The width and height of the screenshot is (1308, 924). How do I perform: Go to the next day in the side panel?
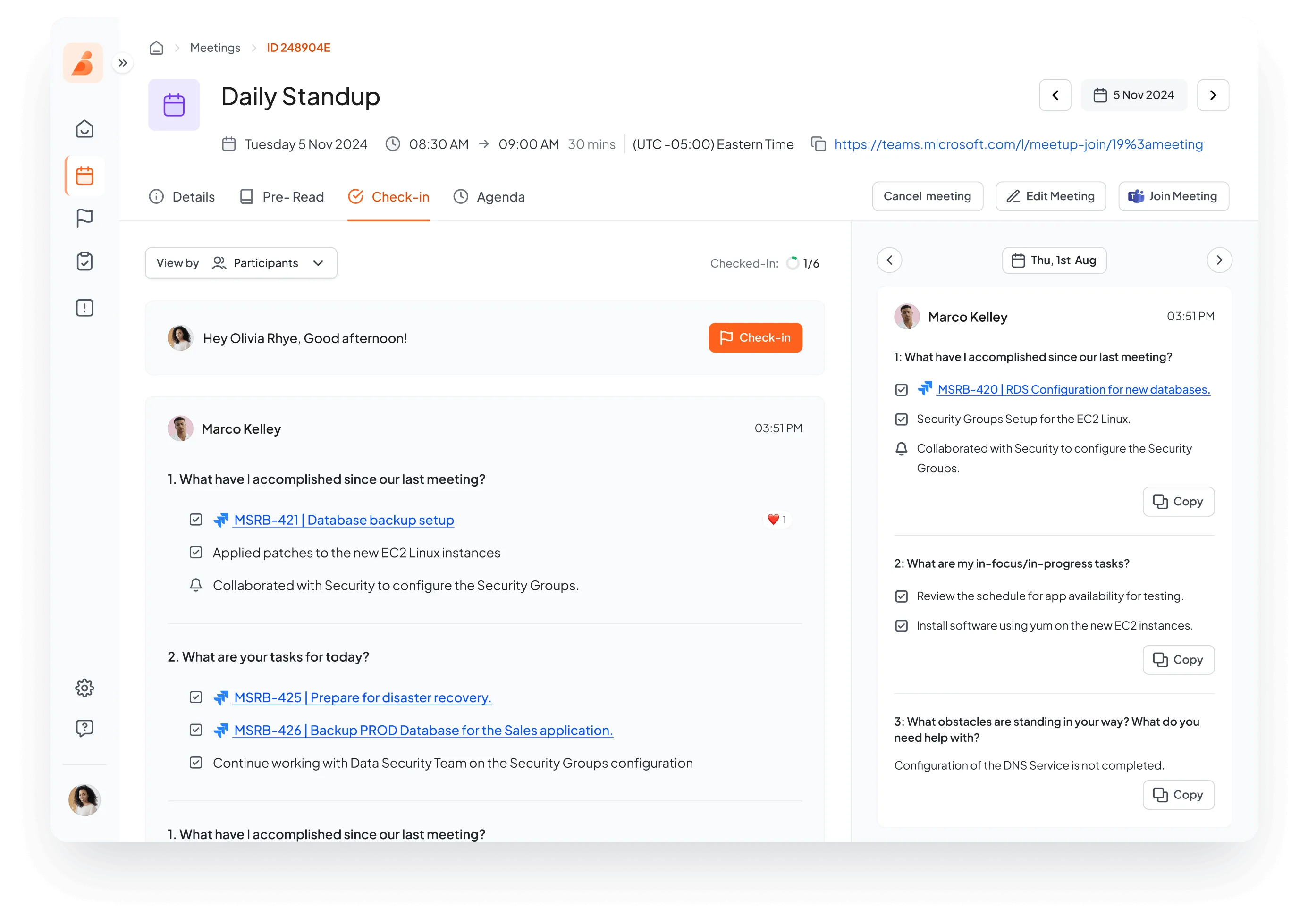pos(1220,260)
